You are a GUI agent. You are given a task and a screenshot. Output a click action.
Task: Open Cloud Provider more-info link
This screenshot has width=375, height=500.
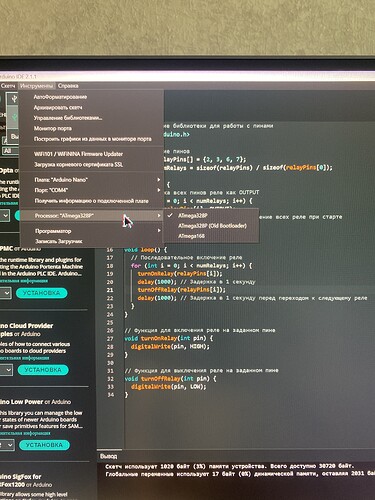[x=25, y=358]
